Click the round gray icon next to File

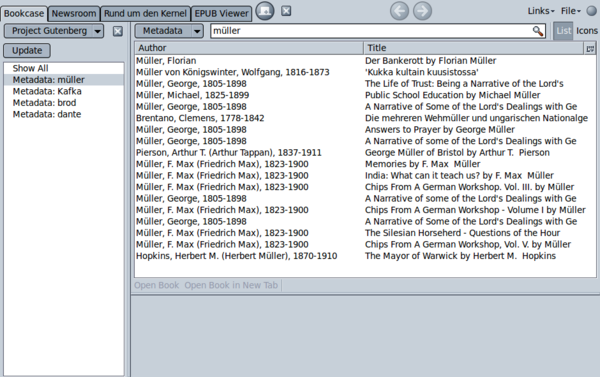click(592, 11)
